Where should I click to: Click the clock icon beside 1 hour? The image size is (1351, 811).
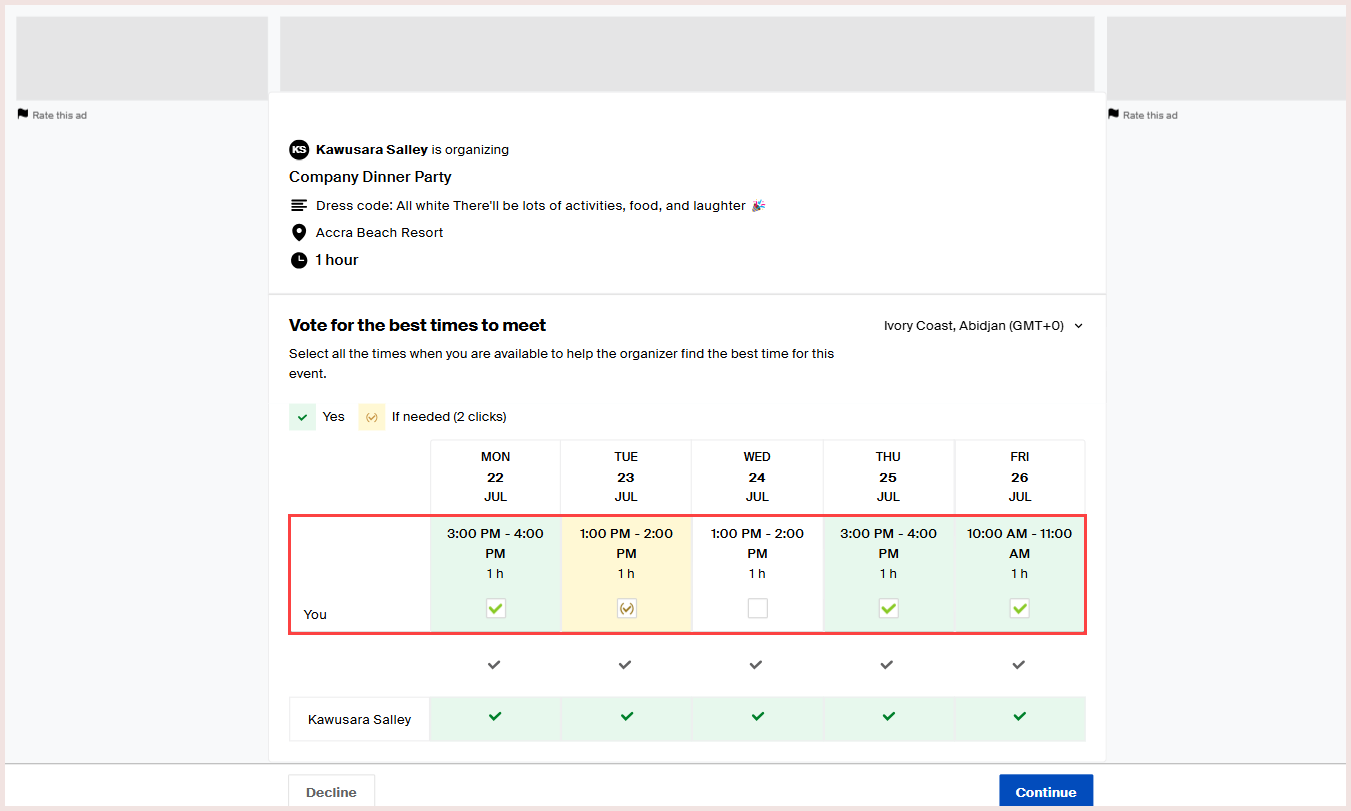click(x=298, y=260)
